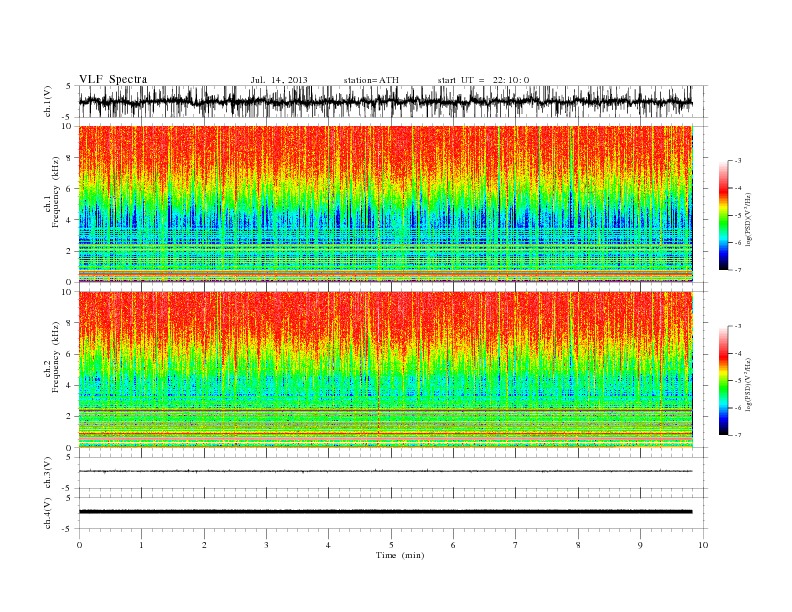Click the "ch.3(V)" axis label
Image resolution: width=792 pixels, height=612 pixels.
pos(48,473)
